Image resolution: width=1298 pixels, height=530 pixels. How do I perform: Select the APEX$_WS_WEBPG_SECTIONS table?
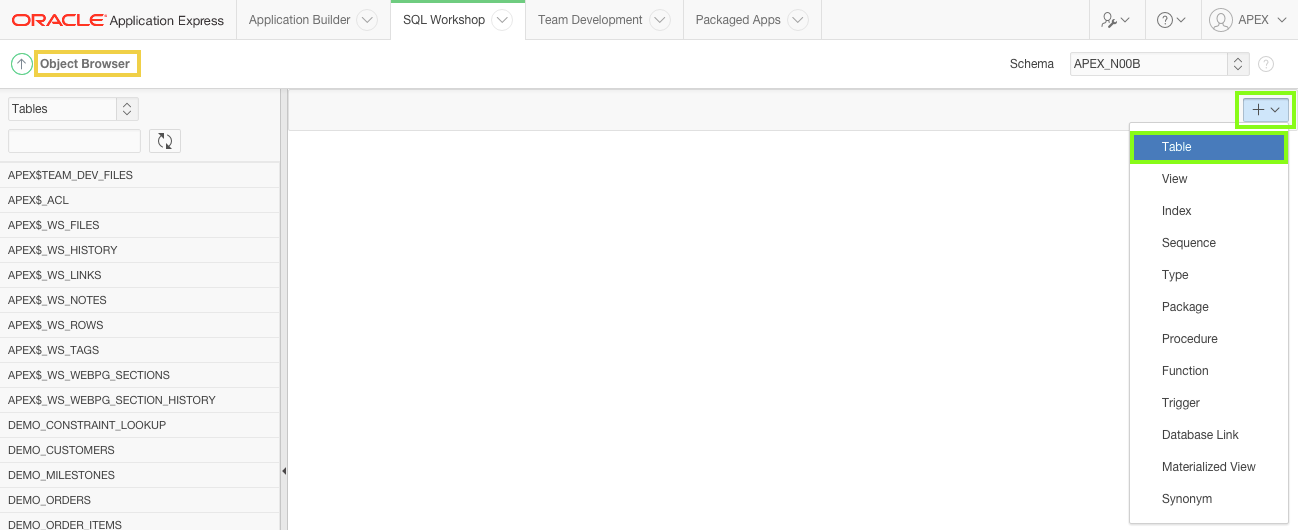[140, 375]
